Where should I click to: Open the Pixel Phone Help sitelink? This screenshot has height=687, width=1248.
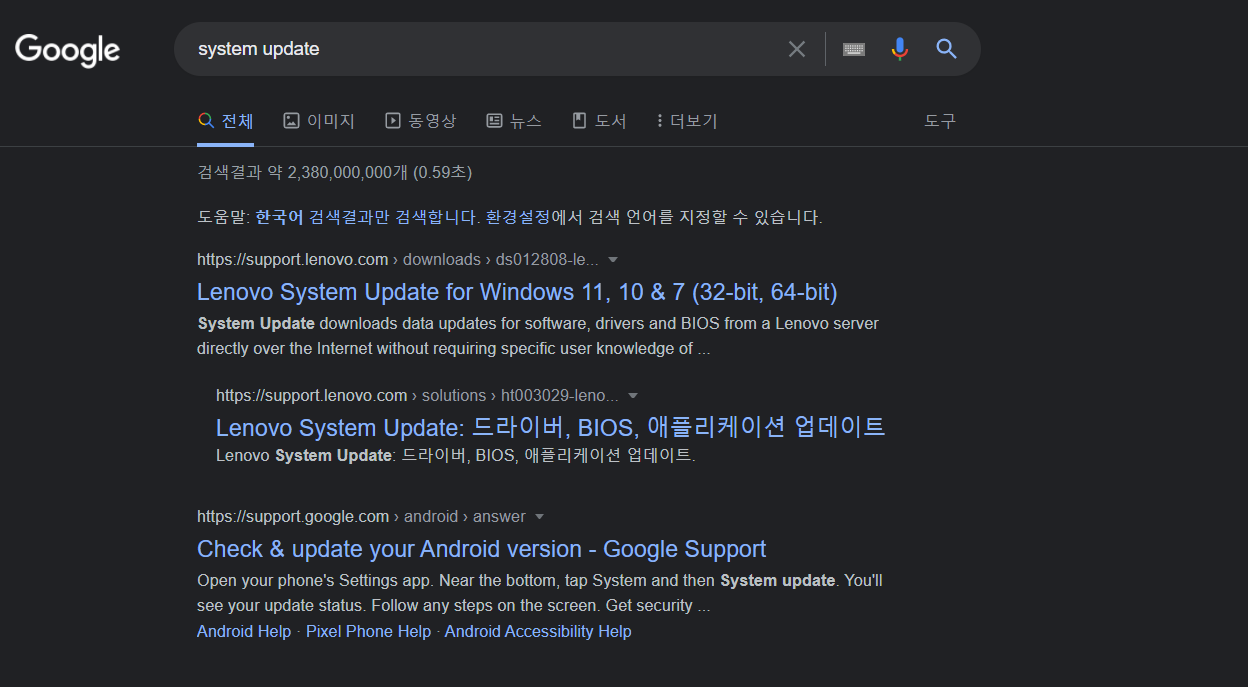368,631
